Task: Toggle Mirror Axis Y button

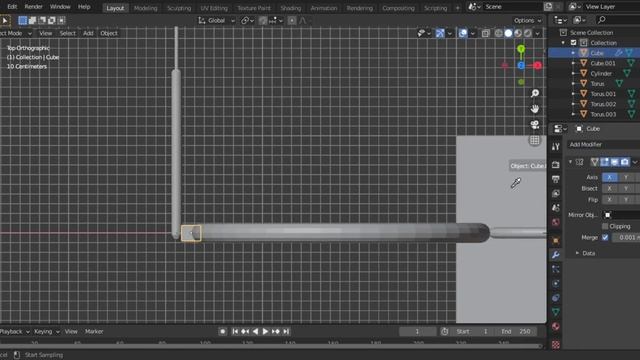Action: 626,177
